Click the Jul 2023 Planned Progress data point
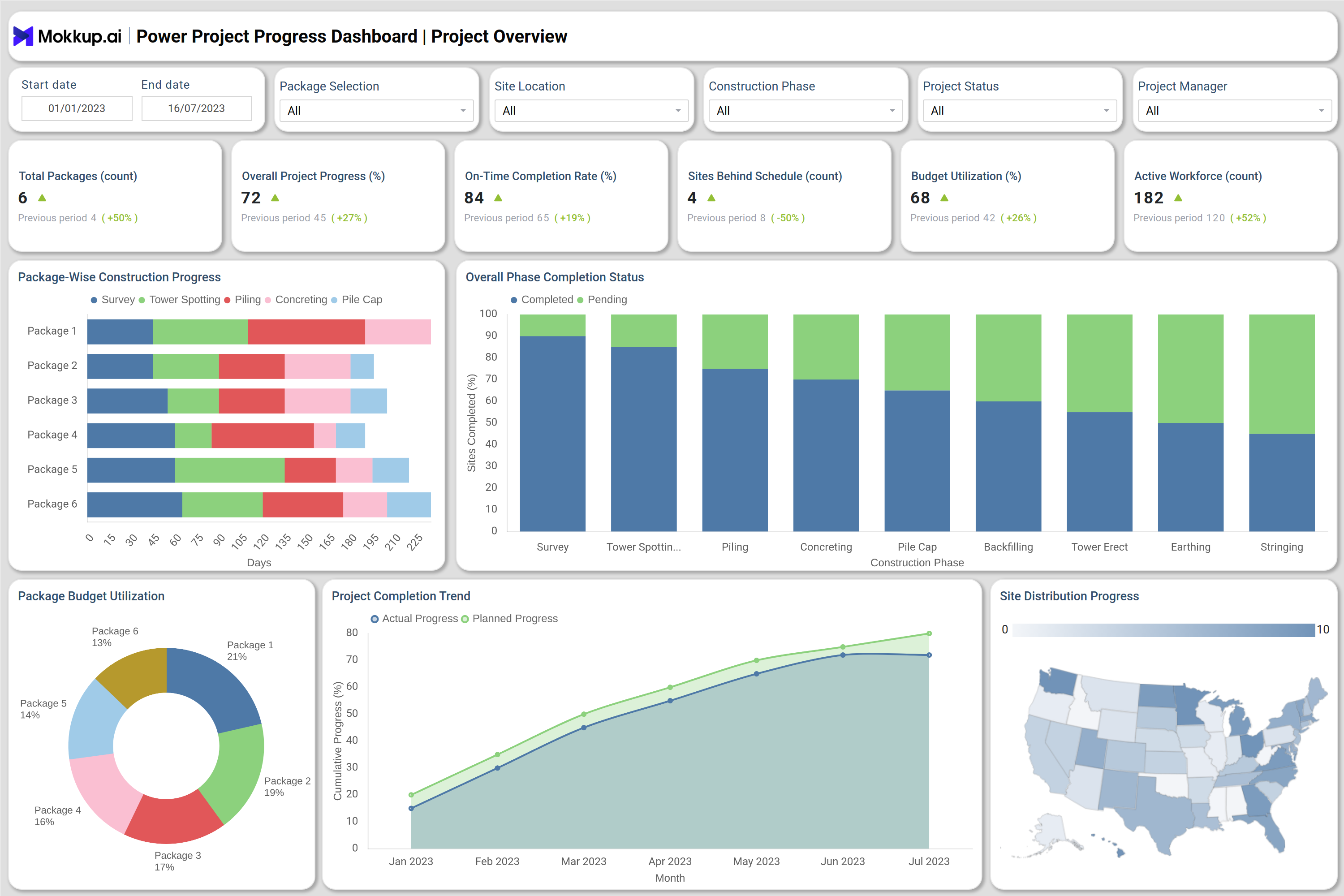The height and width of the screenshot is (896, 1344). coord(929,633)
